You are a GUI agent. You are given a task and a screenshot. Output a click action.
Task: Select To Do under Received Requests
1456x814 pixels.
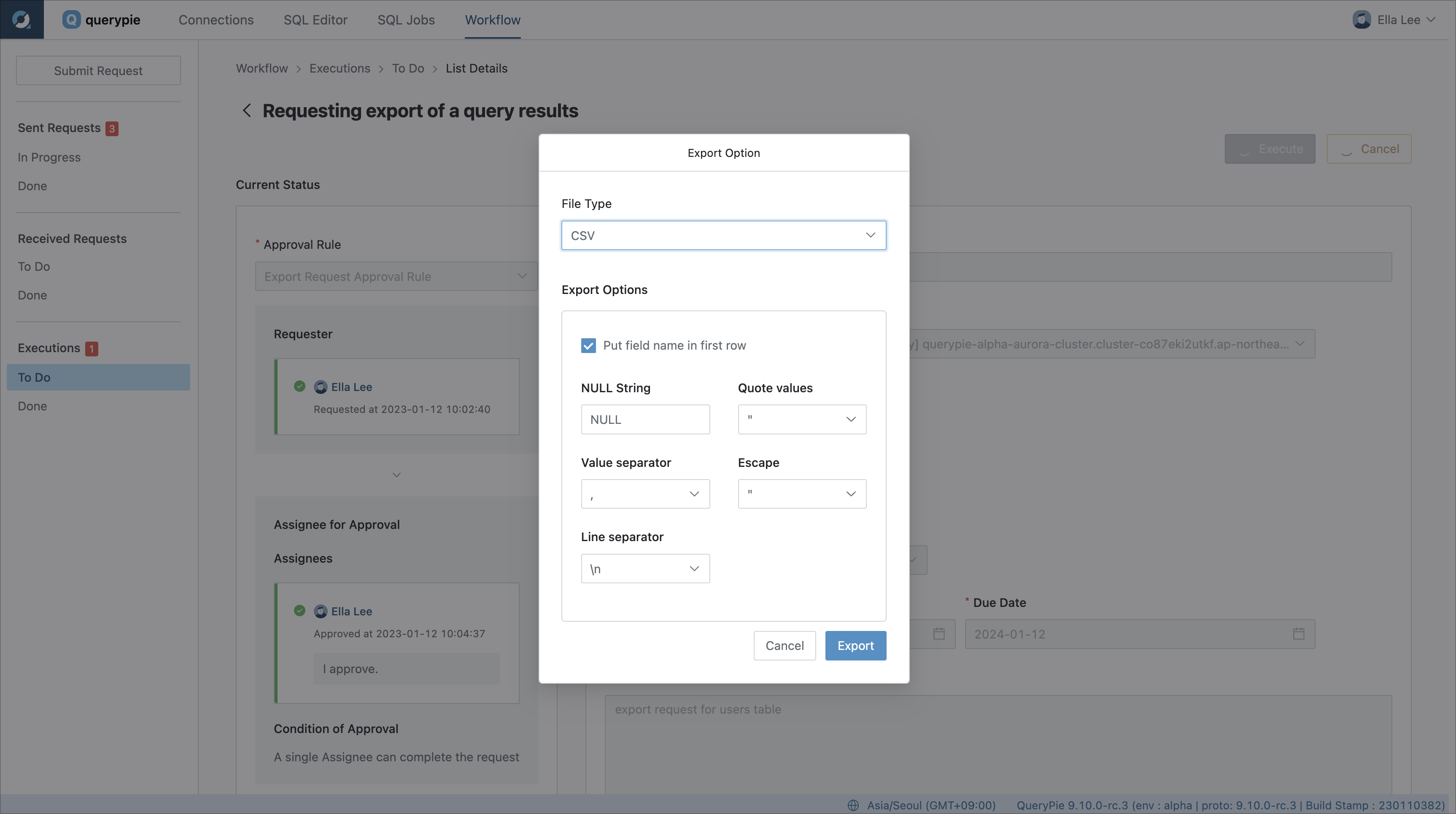(34, 266)
